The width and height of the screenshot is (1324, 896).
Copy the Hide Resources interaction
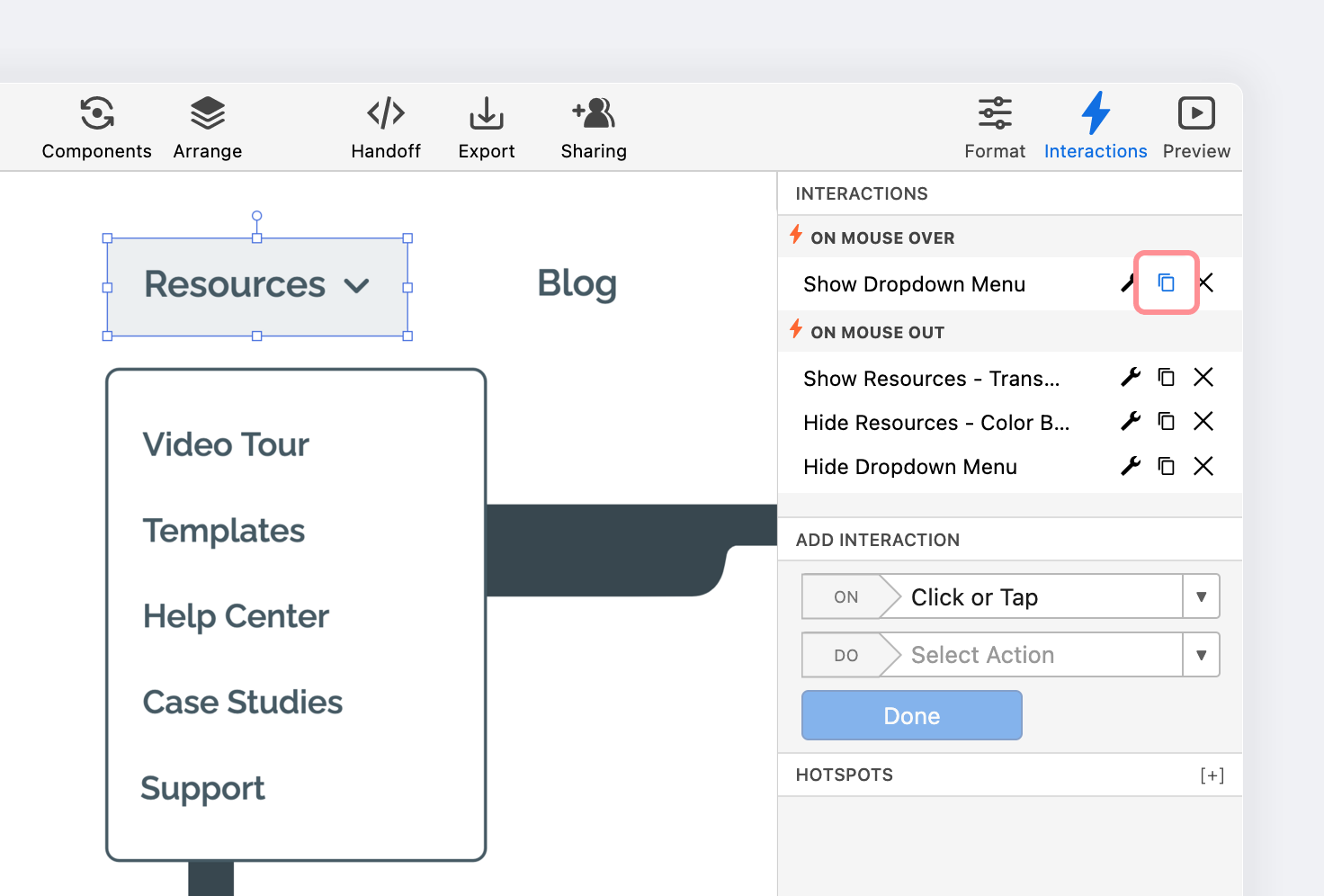pos(1167,422)
